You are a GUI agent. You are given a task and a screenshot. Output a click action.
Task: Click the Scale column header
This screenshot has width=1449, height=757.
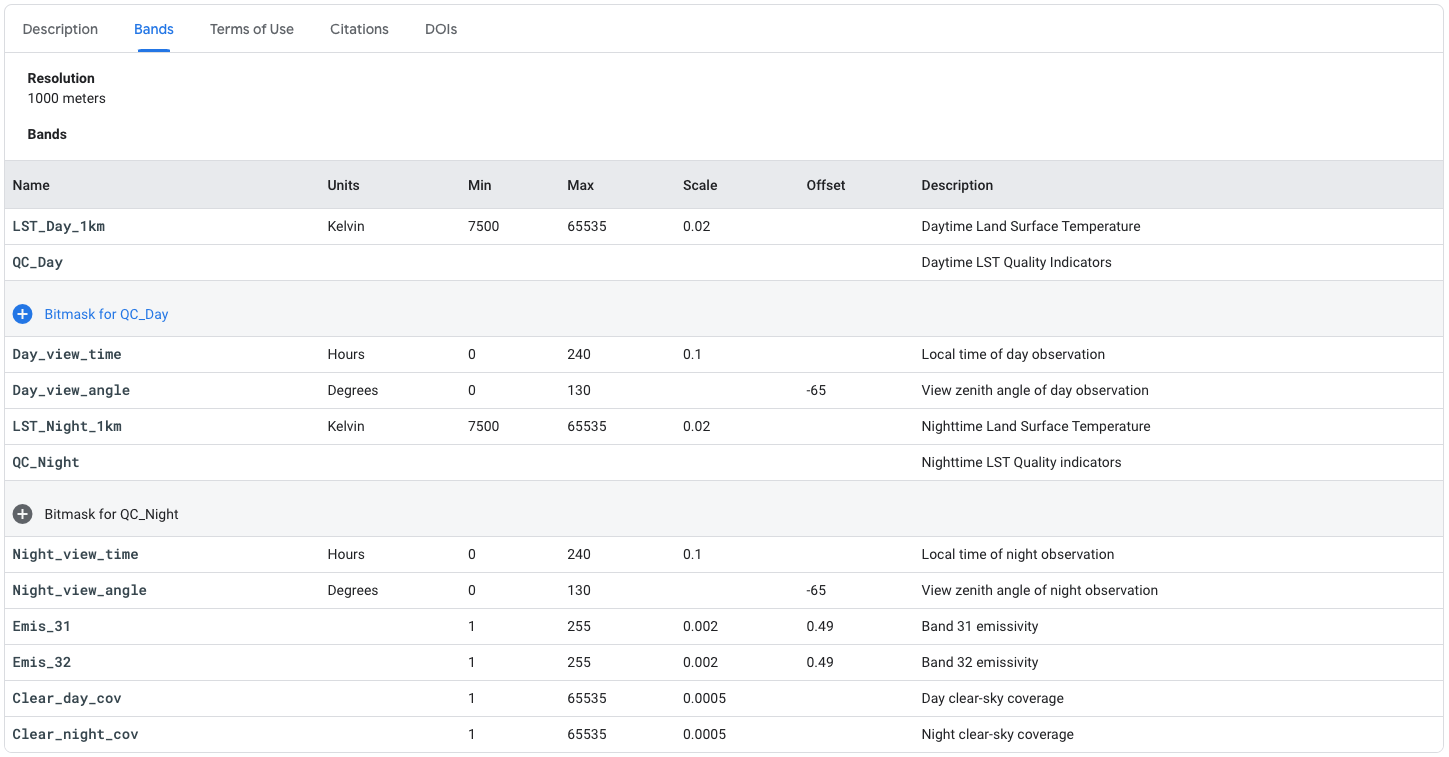tap(700, 185)
